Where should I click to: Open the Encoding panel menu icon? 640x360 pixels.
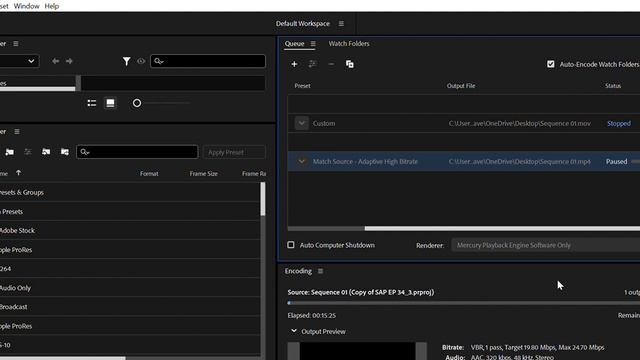(320, 271)
